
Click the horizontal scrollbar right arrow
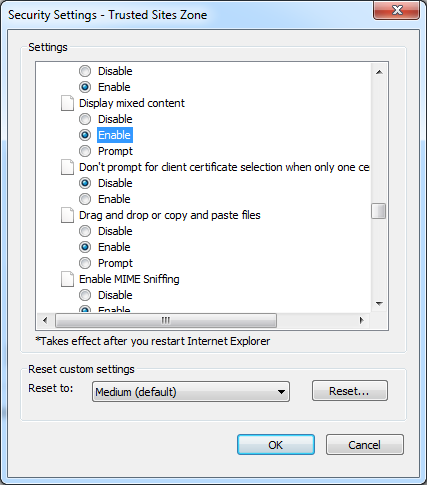[362, 321]
